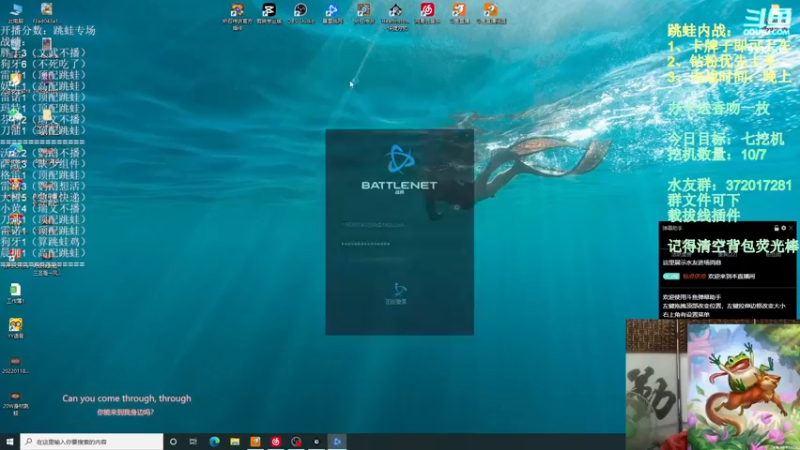The image size is (800, 450).
Task: Open the blue Battle.net desktop shortcut
Action: coord(332,13)
